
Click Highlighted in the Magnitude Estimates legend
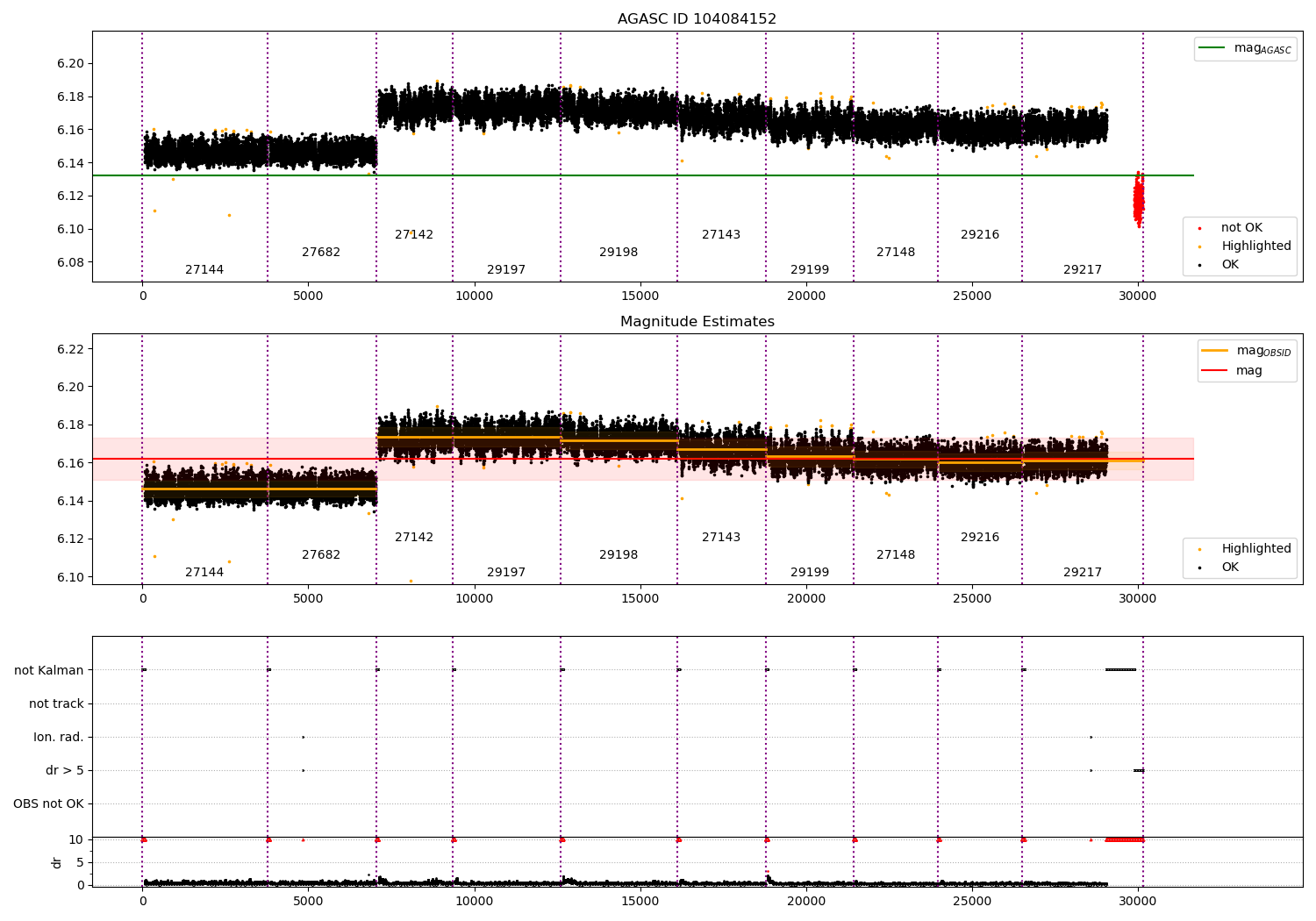click(x=1243, y=549)
